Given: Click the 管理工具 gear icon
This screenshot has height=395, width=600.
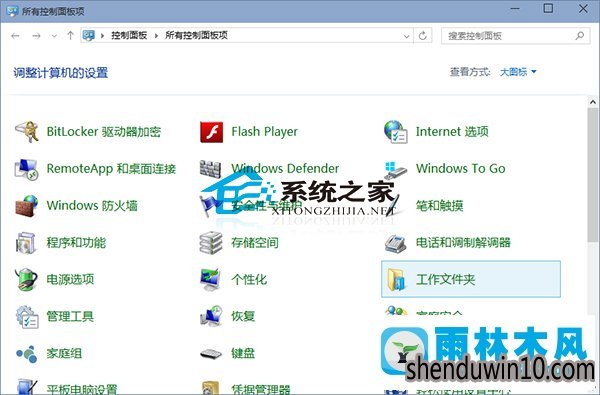Looking at the screenshot, I should click(x=27, y=317).
